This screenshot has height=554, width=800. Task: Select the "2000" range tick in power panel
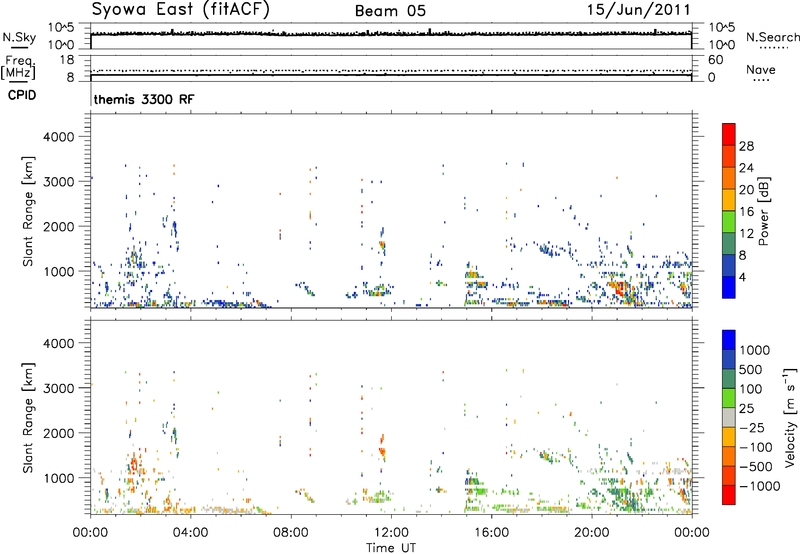[59, 226]
